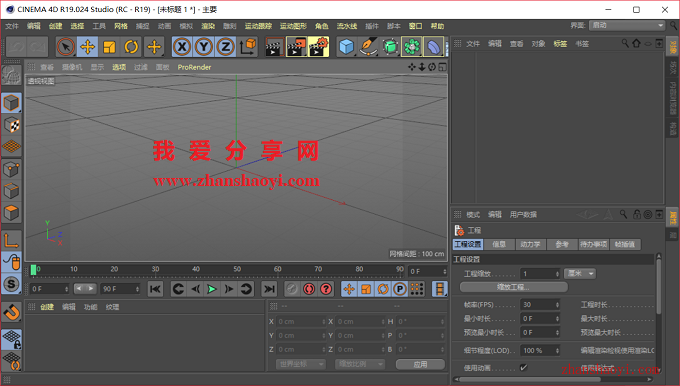
Task: Click the 应用 button in coordinates panel
Action: click(x=420, y=364)
